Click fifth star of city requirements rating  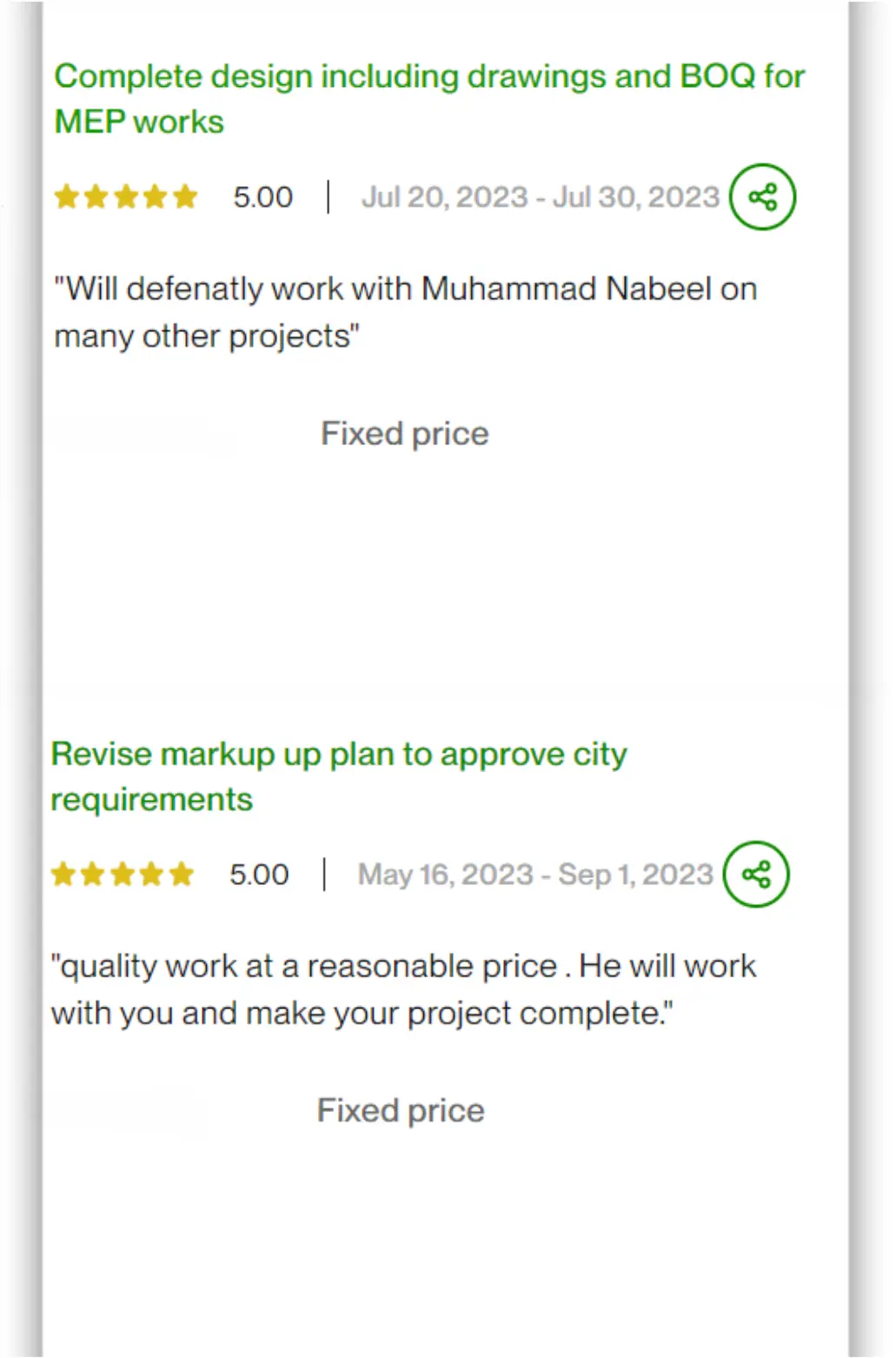tap(182, 874)
